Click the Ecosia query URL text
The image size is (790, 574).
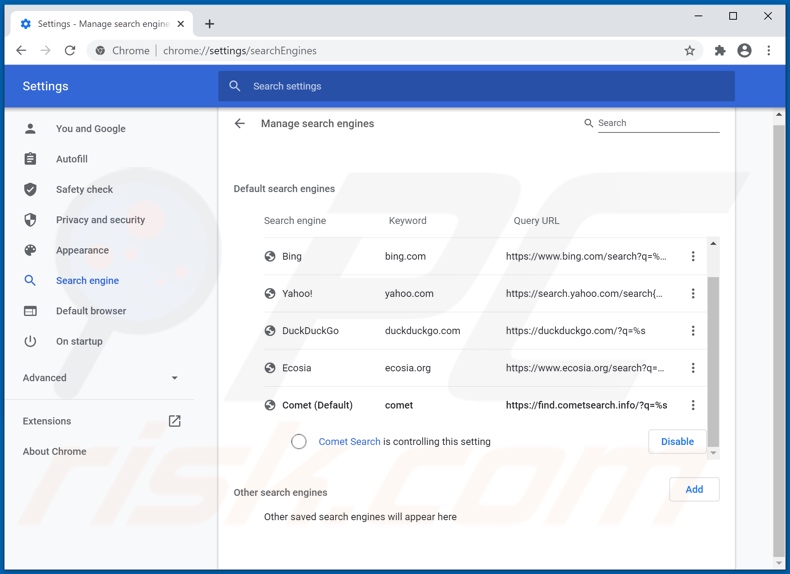click(x=585, y=368)
